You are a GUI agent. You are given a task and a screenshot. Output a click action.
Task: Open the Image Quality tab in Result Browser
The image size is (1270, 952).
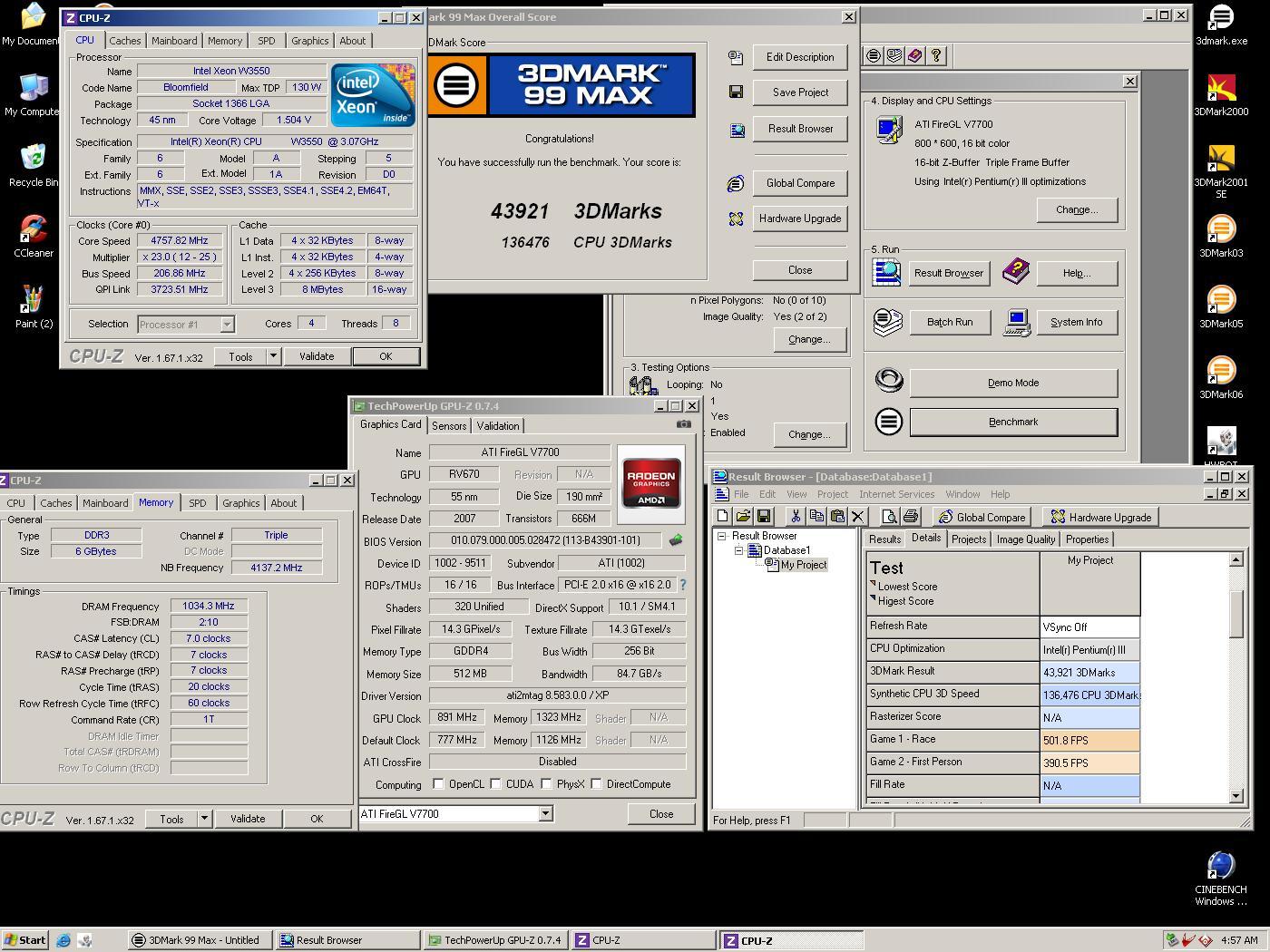1026,539
